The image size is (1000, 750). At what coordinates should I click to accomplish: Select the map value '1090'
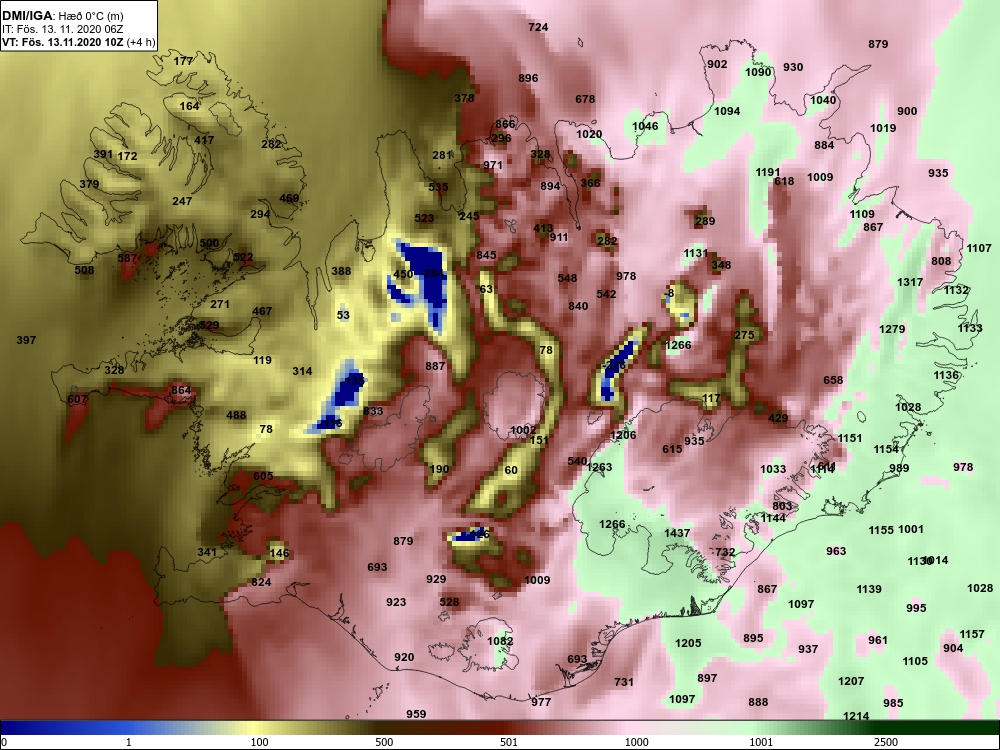click(758, 73)
